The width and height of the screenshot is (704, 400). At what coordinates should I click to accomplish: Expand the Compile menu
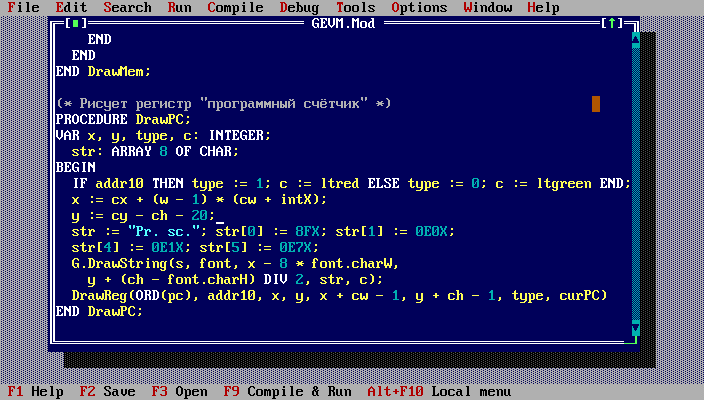(x=235, y=7)
